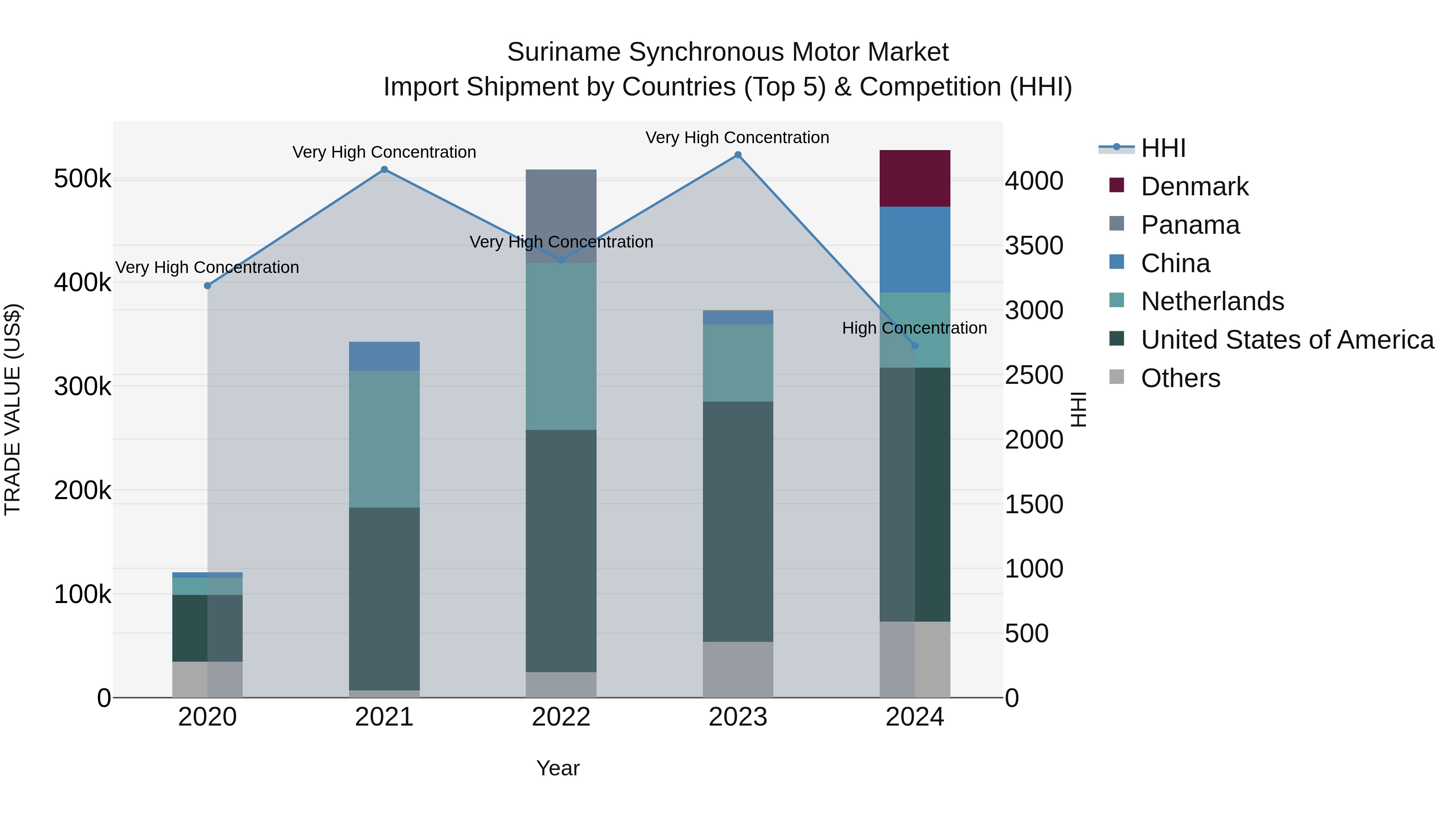Click Very High Concentration label above 2021
The height and width of the screenshot is (819, 1456).
click(384, 152)
